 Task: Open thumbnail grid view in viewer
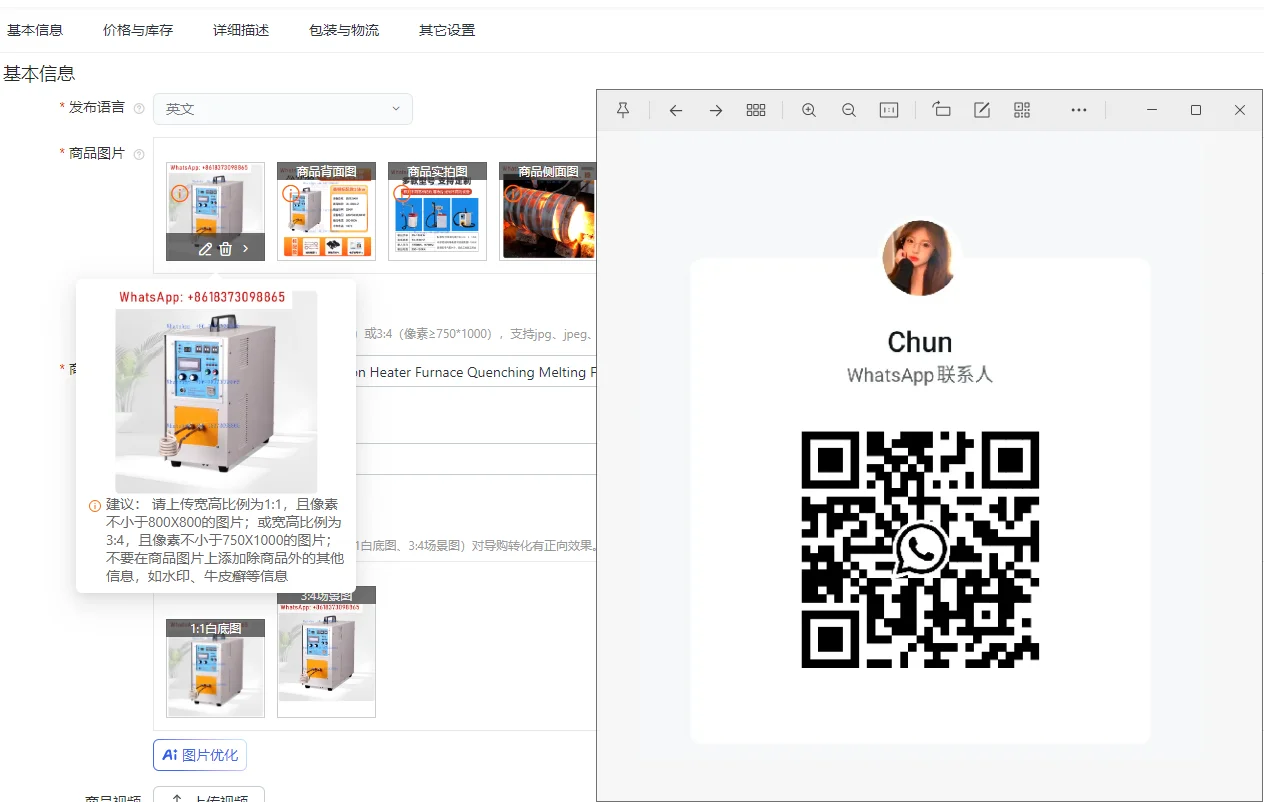tap(756, 110)
